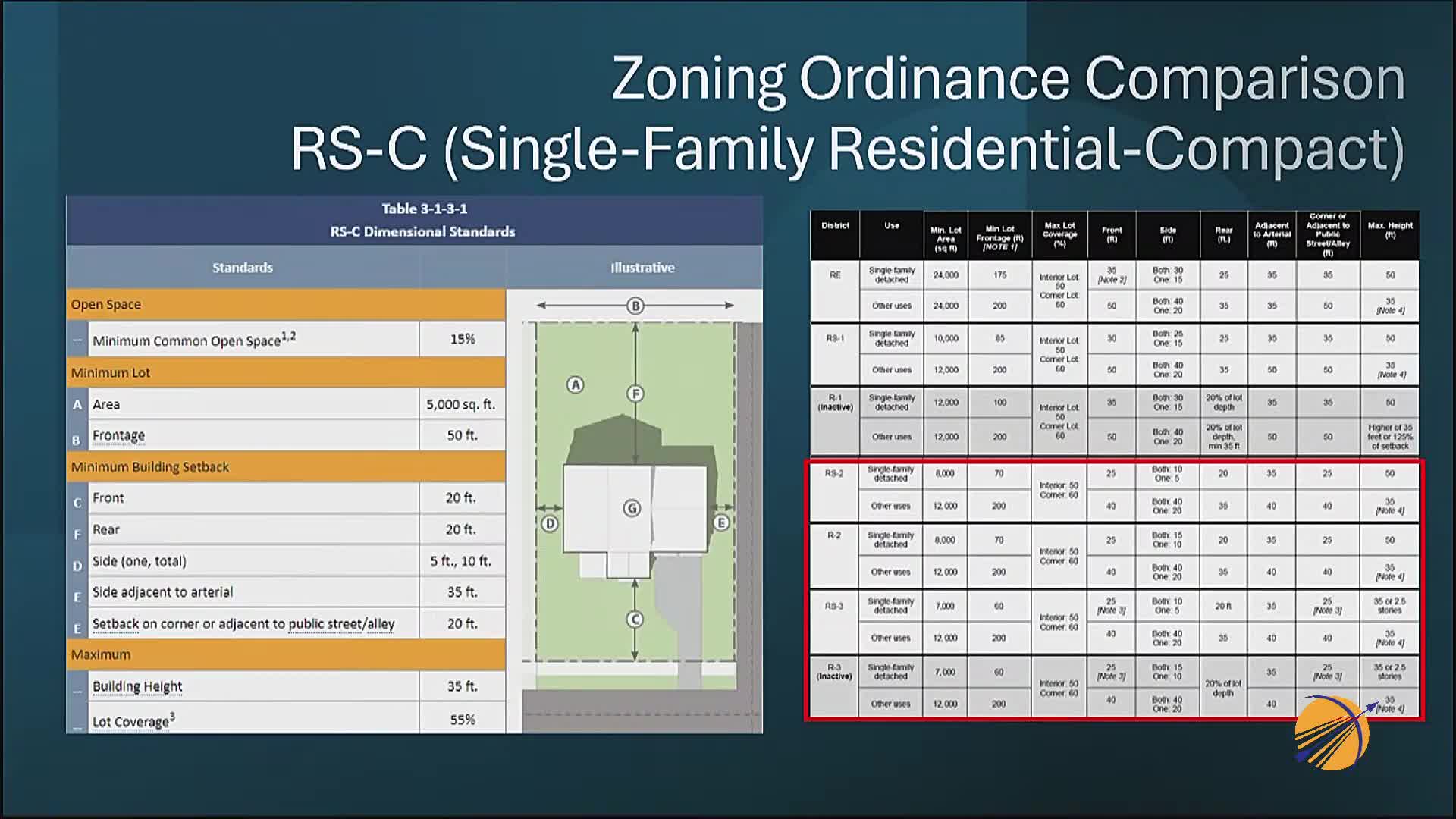Image resolution: width=1456 pixels, height=819 pixels.
Task: Click the Building Height row label
Action: click(137, 686)
